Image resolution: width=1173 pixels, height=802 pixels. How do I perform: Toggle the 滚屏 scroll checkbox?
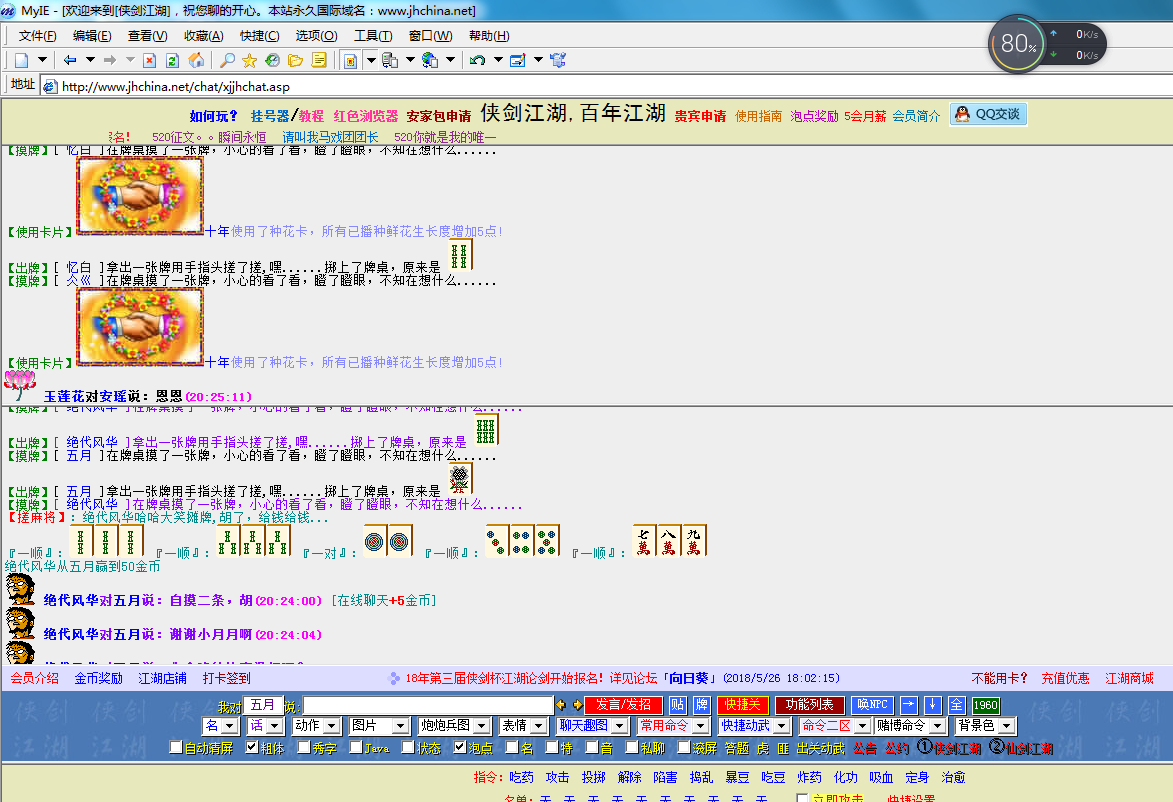pyautogui.click(x=684, y=747)
